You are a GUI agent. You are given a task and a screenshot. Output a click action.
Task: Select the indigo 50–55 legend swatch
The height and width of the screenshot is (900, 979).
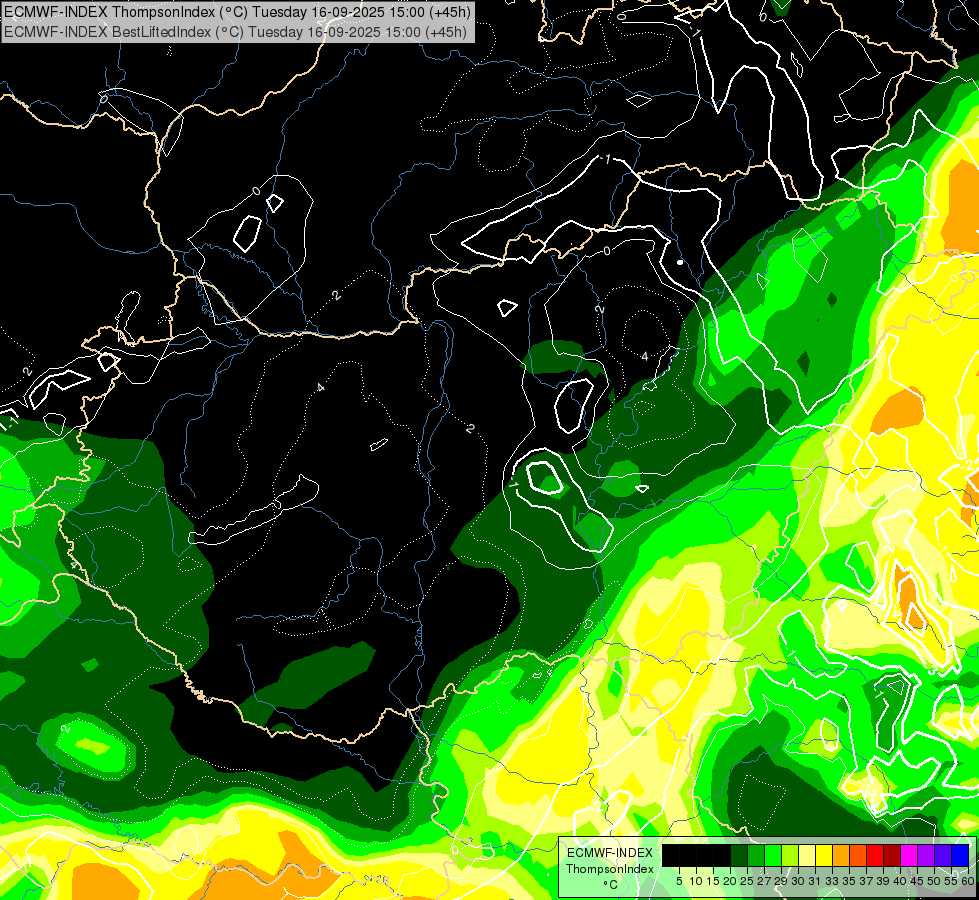click(943, 856)
